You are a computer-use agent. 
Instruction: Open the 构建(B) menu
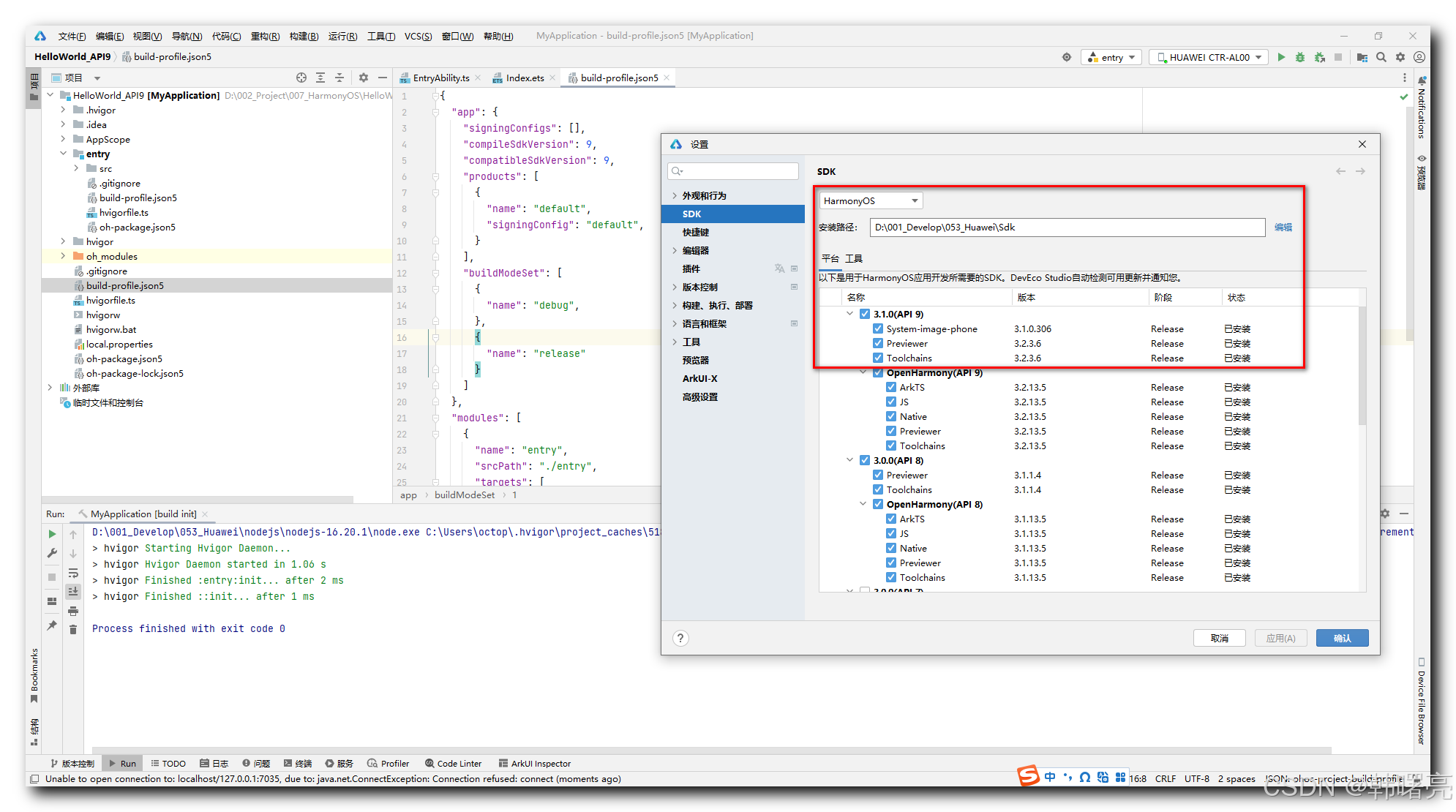click(304, 36)
